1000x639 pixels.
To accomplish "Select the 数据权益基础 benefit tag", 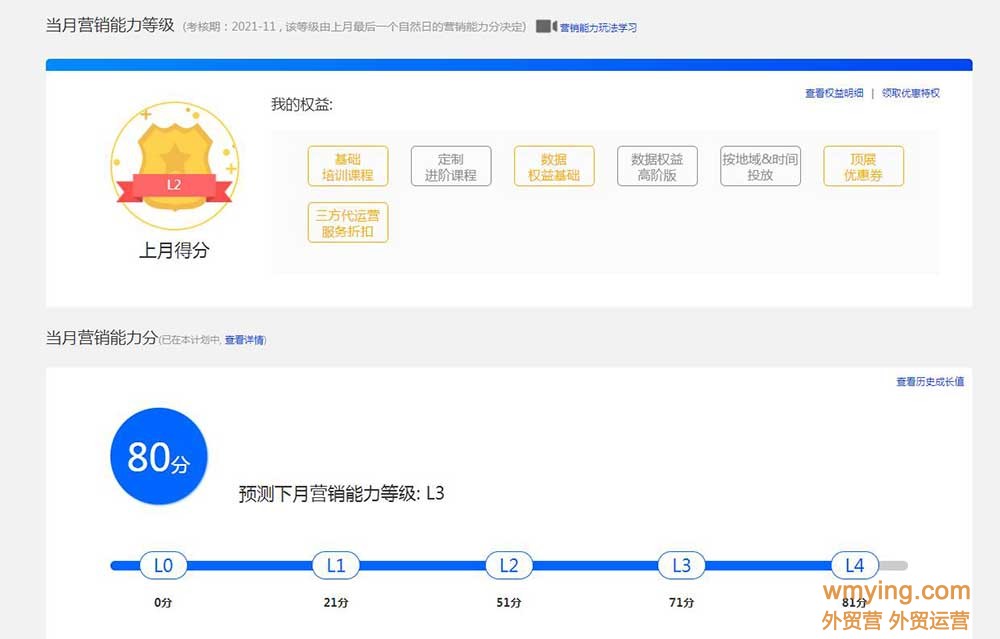I will point(554,166).
